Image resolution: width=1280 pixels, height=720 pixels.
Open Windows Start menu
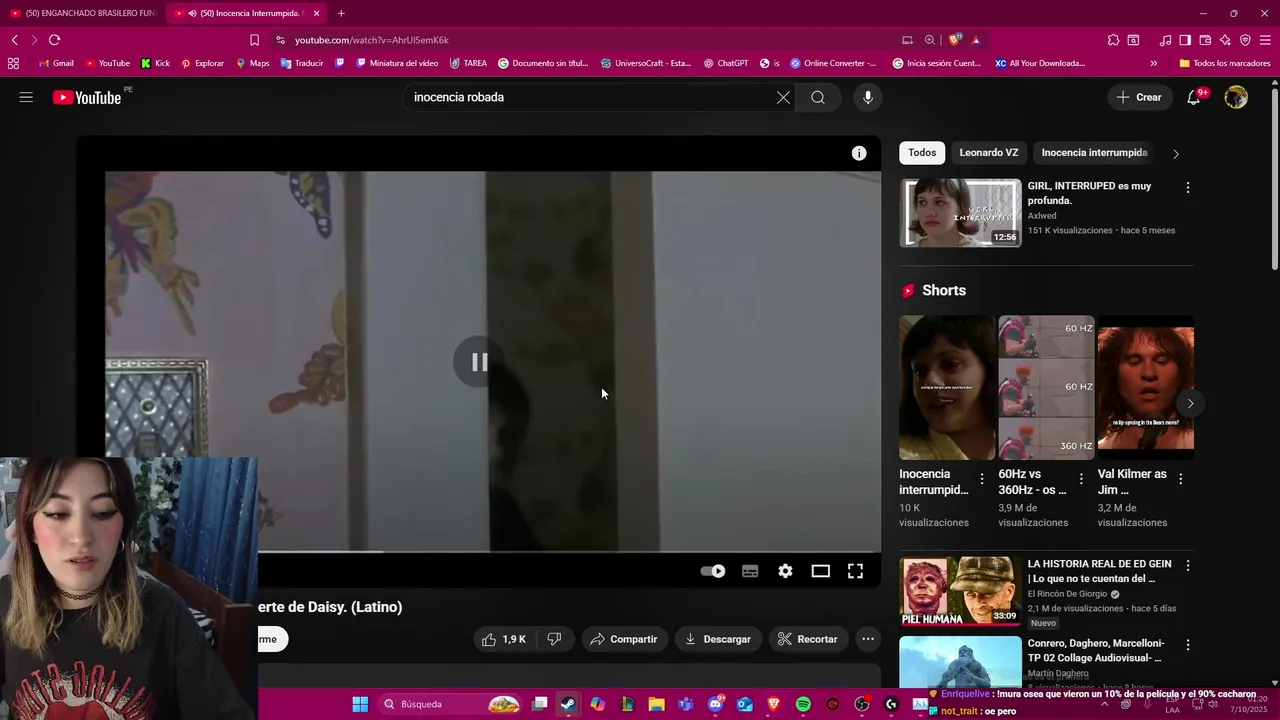tap(360, 704)
